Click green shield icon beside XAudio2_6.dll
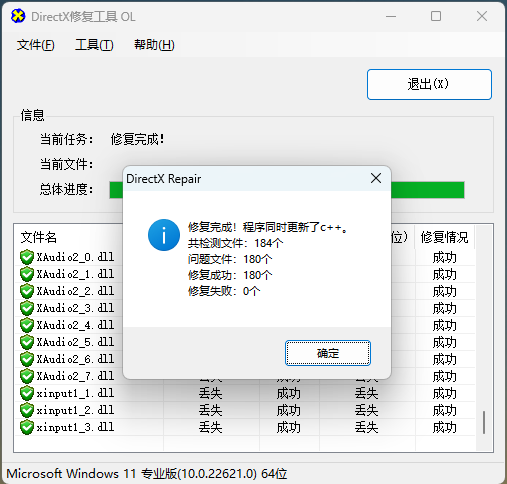The height and width of the screenshot is (484, 507). click(x=27, y=359)
